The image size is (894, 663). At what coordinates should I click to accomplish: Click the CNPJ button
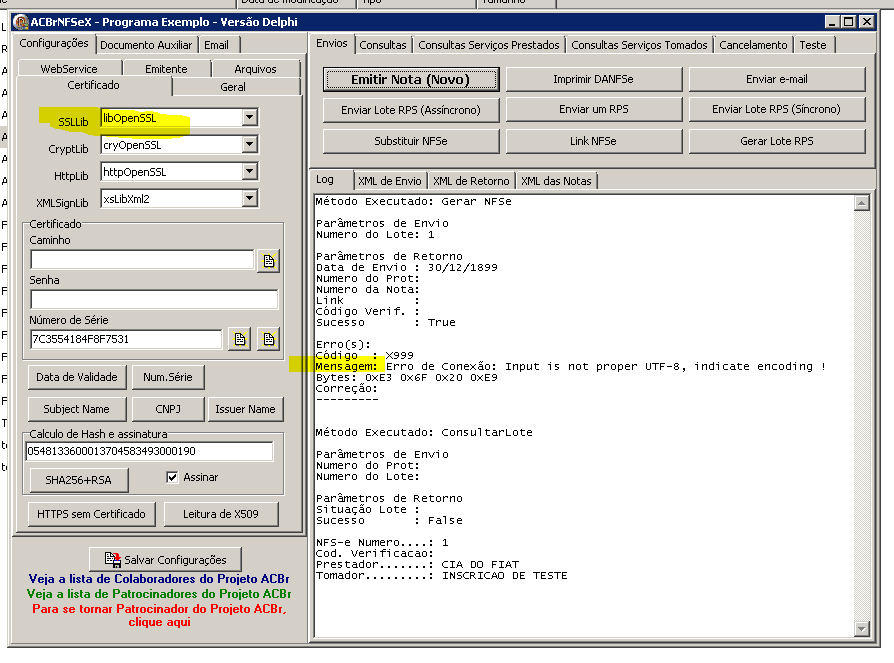click(168, 409)
